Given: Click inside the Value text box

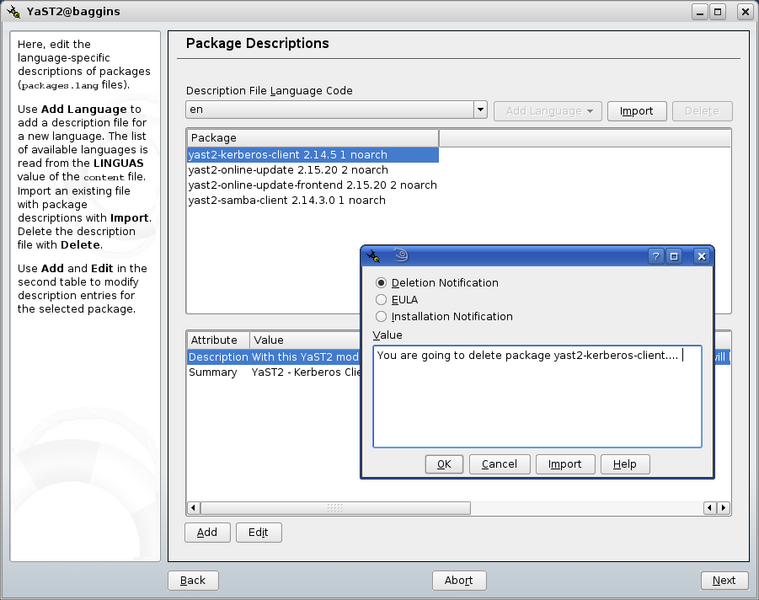Looking at the screenshot, I should (537, 400).
